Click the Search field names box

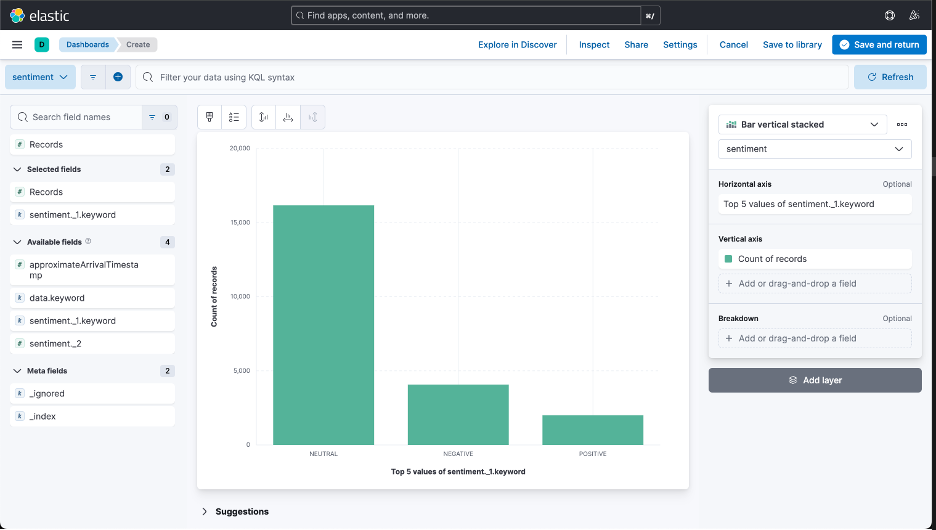[76, 117]
